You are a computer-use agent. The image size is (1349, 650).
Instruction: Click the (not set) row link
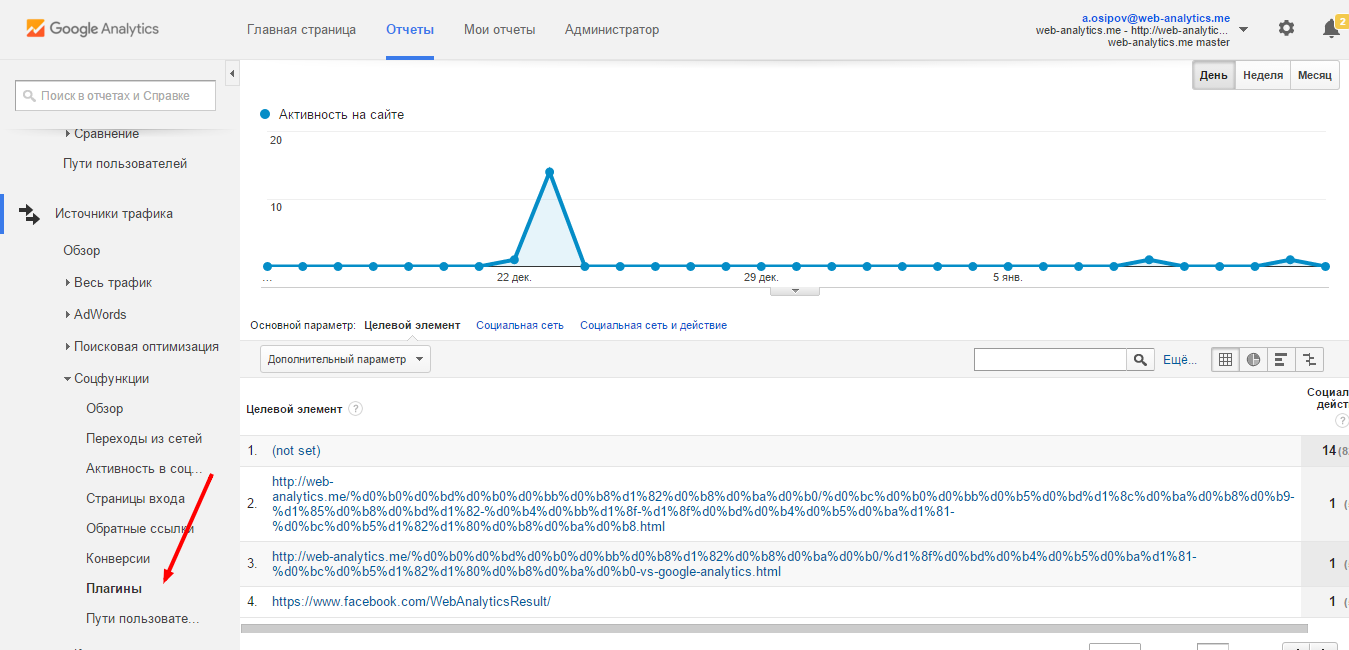[296, 451]
